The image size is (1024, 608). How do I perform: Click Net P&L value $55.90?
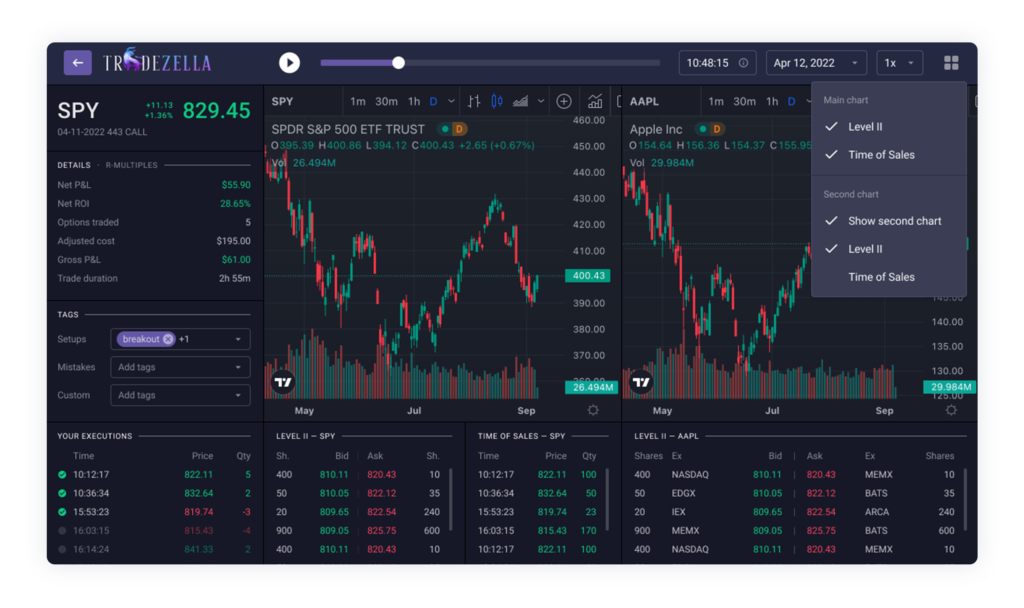[236, 185]
